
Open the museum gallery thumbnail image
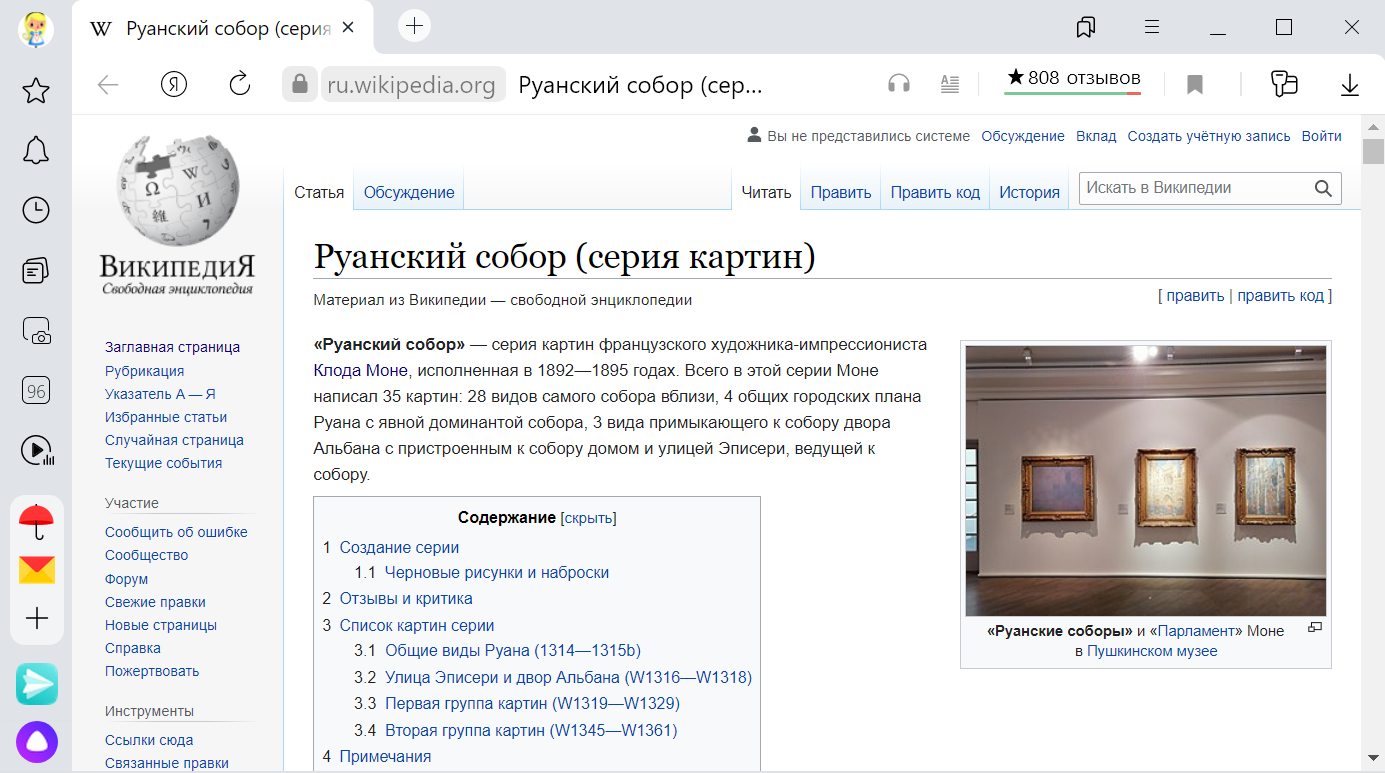pos(1146,481)
